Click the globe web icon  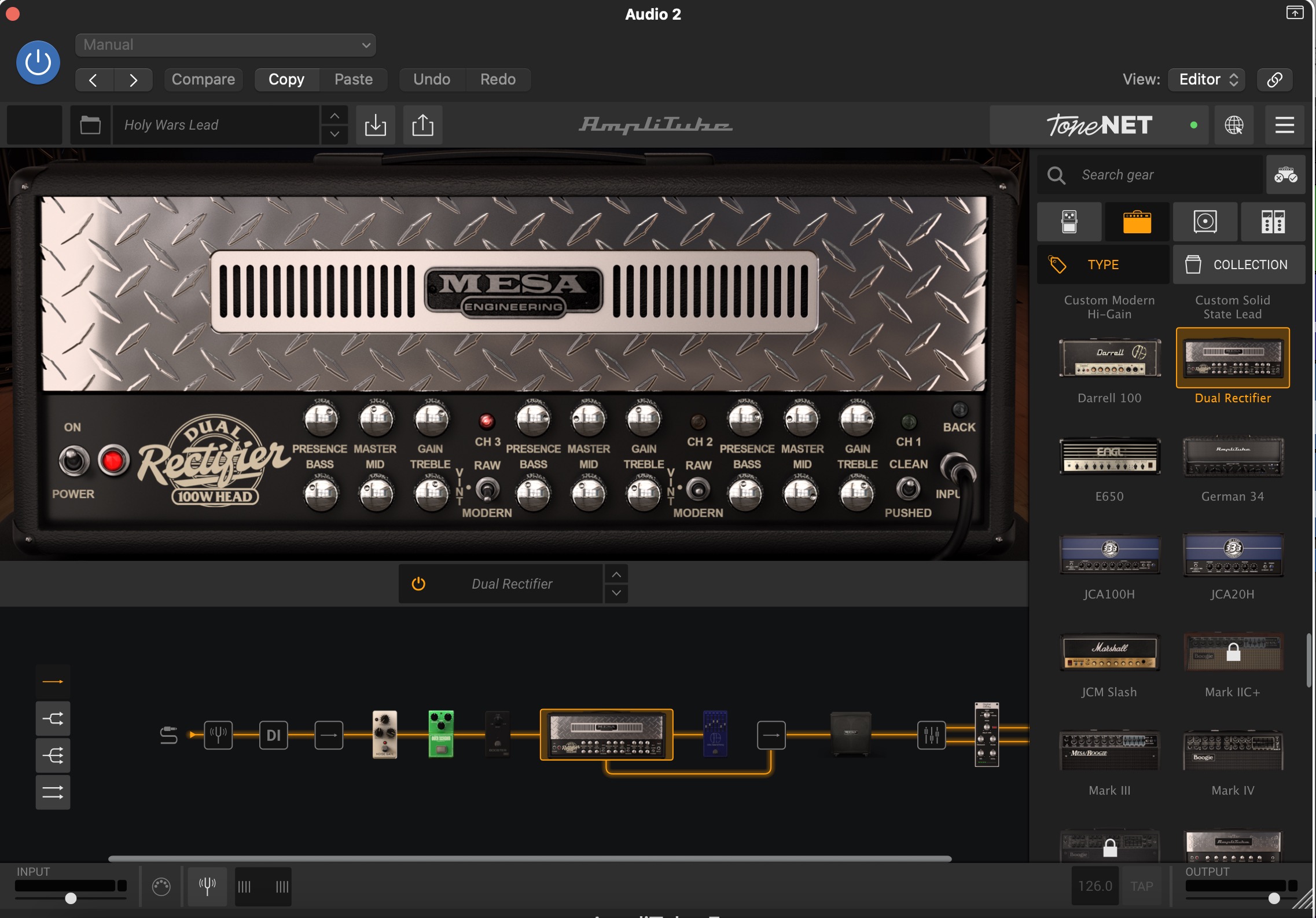click(x=1234, y=125)
